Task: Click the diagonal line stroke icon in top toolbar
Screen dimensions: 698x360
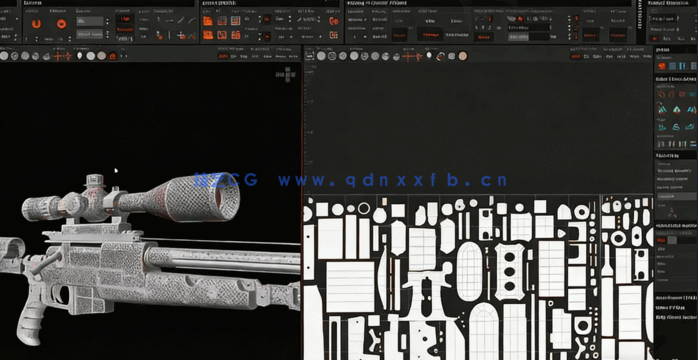Action: pyautogui.click(x=181, y=20)
